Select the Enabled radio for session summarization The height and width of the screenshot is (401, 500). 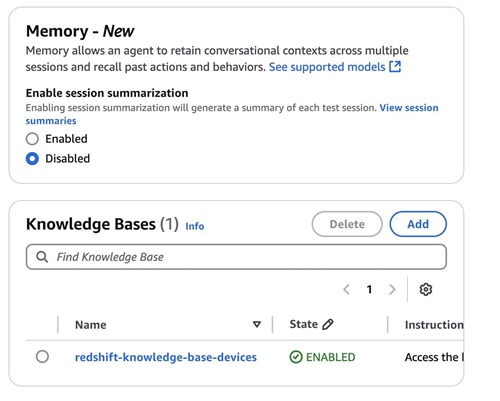coord(32,139)
